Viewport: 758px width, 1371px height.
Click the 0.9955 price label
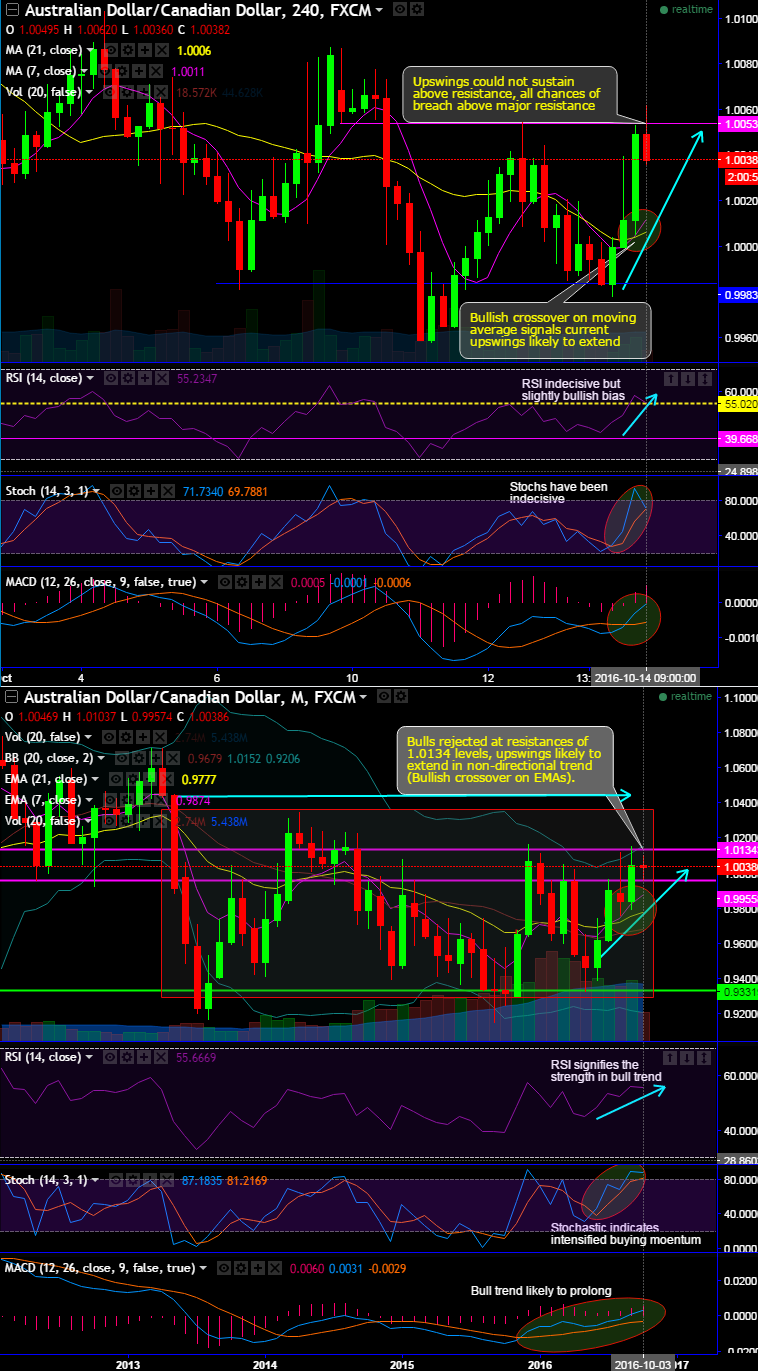point(738,899)
